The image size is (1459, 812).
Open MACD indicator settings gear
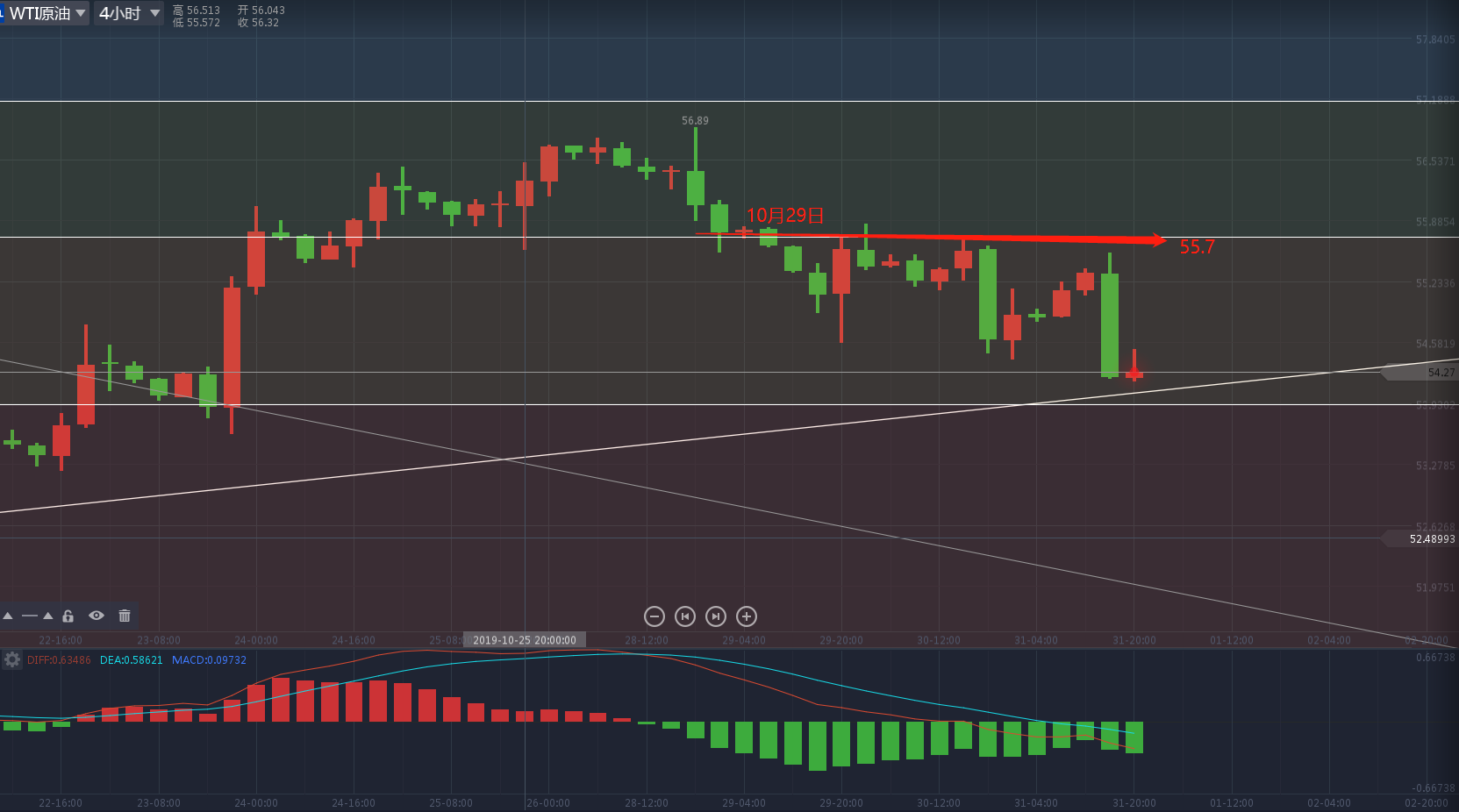12,659
